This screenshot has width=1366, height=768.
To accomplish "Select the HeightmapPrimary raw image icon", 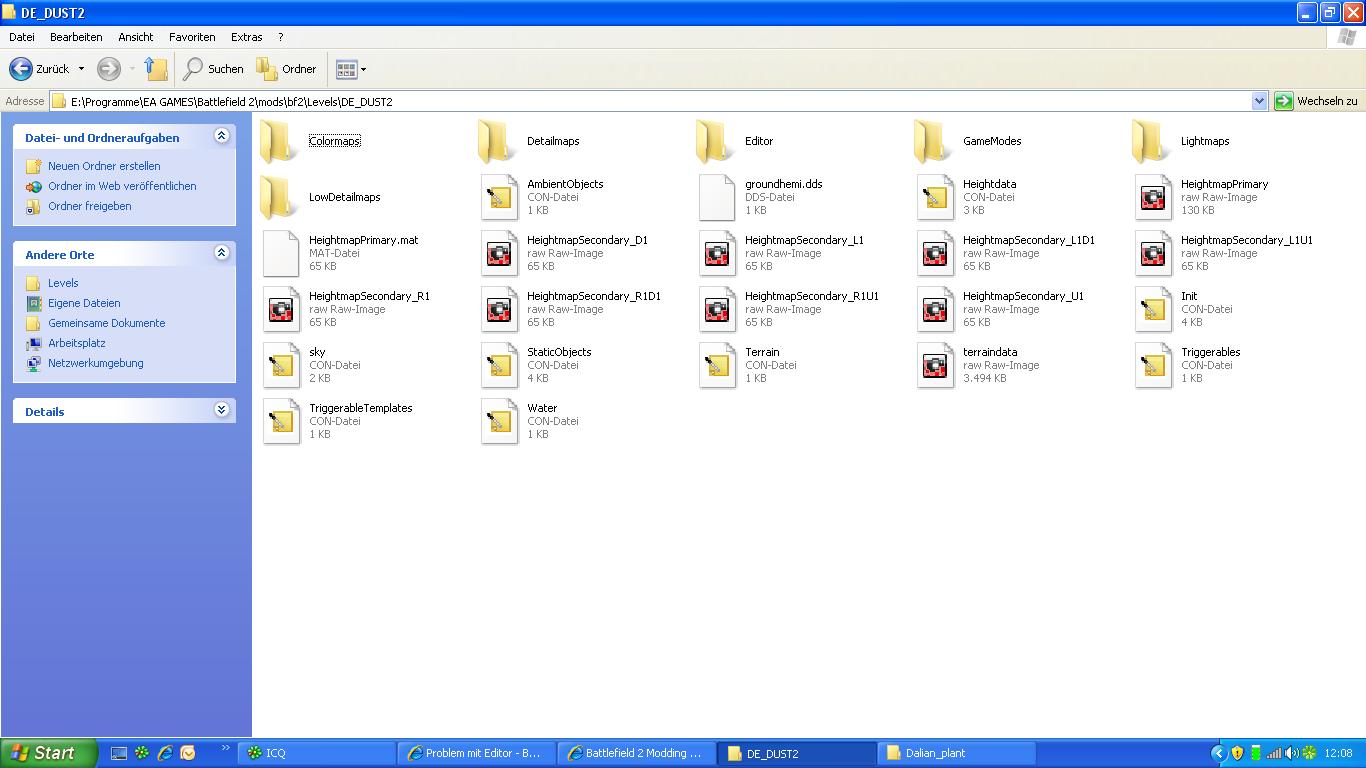I will coord(1153,197).
